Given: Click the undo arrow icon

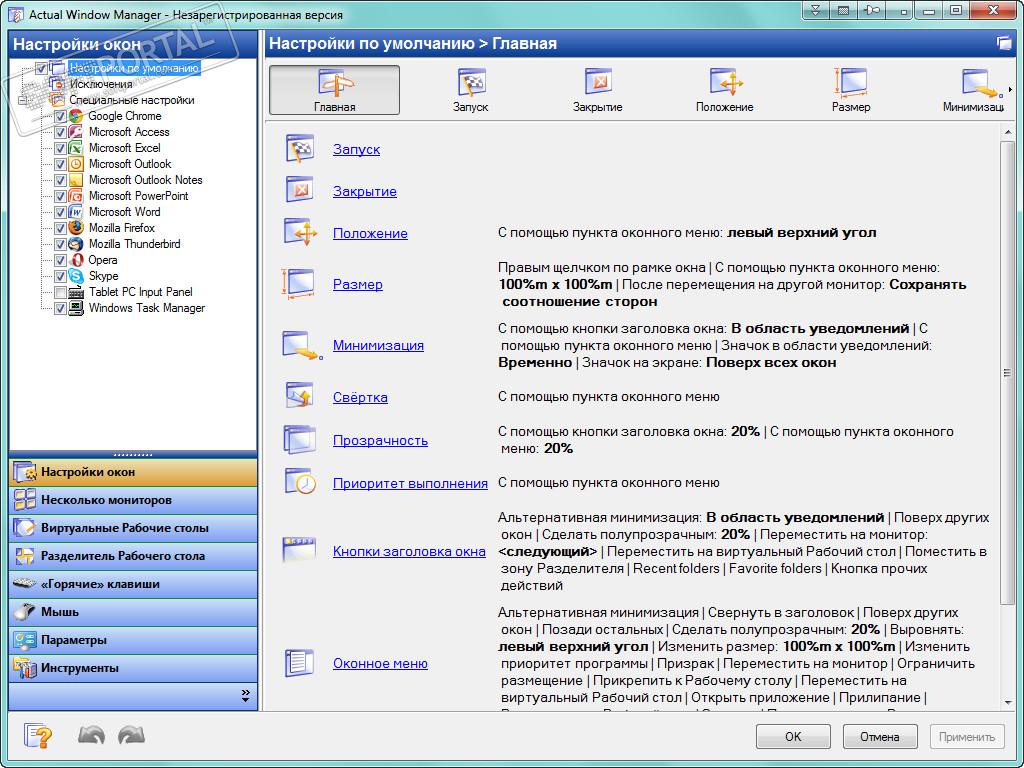Looking at the screenshot, I should pyautogui.click(x=91, y=736).
